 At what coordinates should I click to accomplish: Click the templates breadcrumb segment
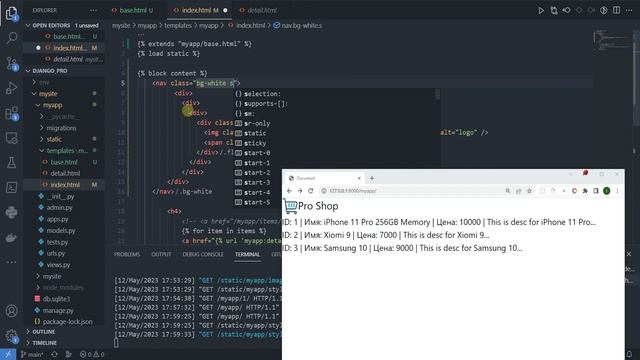[x=178, y=25]
